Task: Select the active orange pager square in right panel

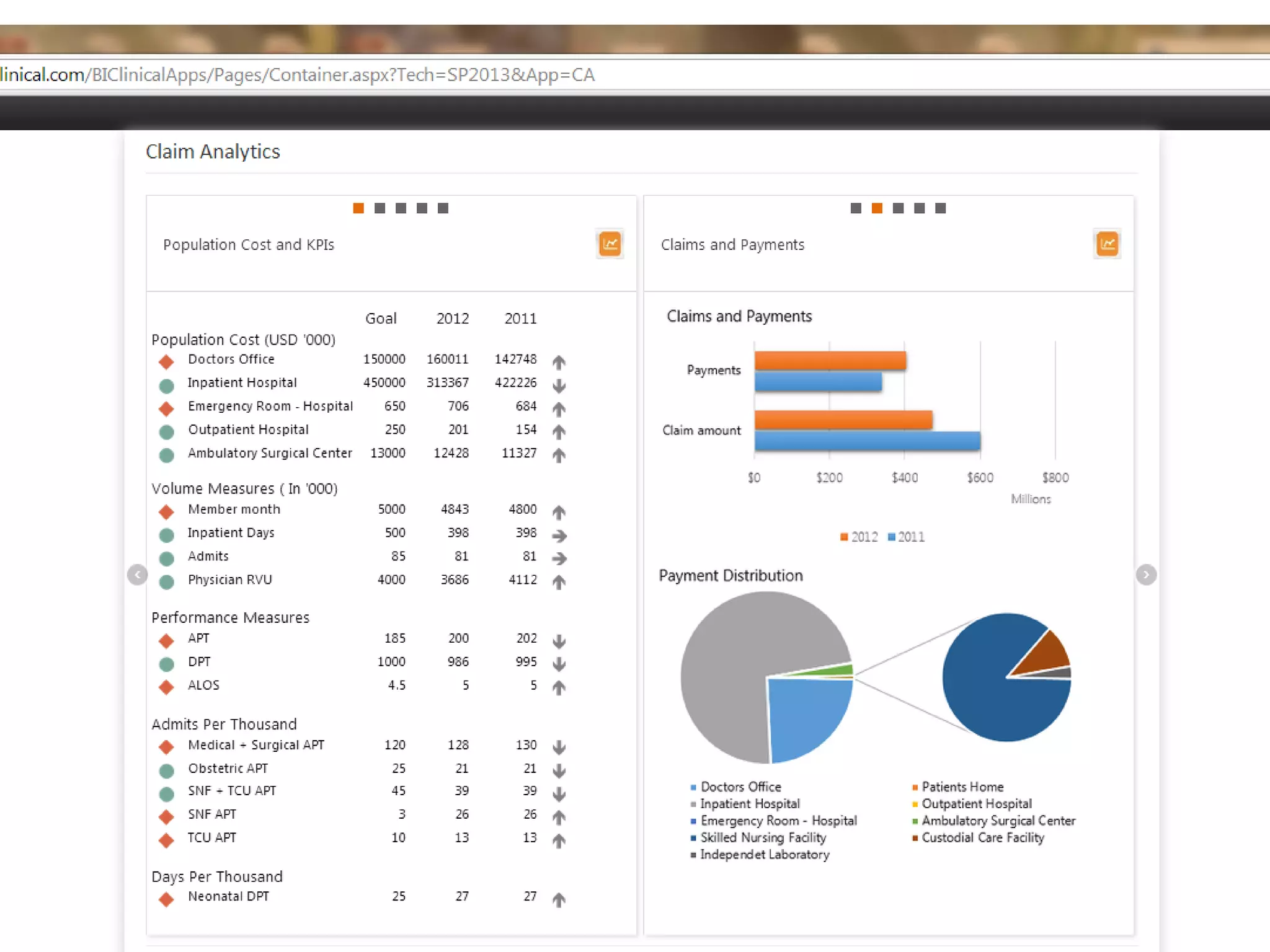Action: pyautogui.click(x=877, y=208)
